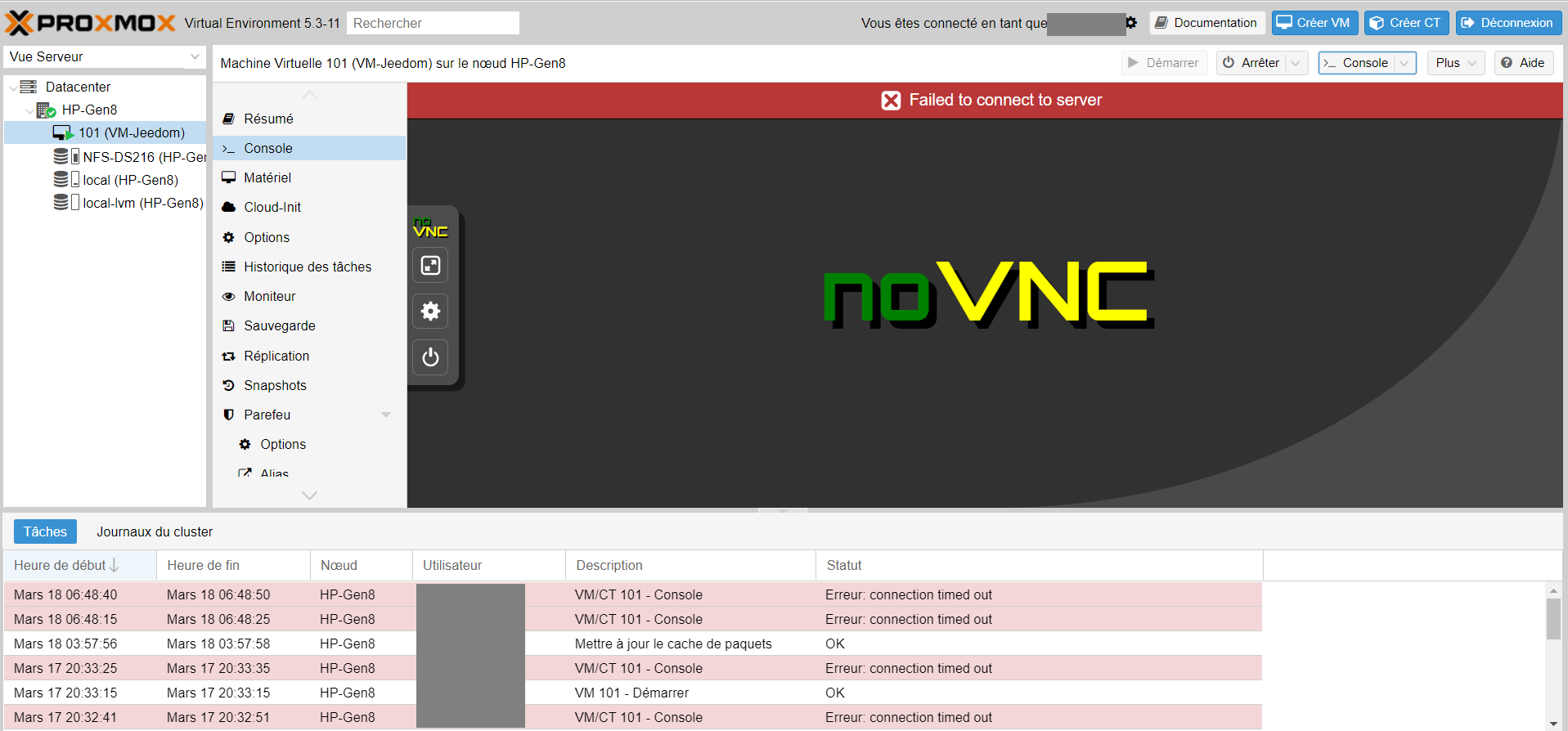Collapse the Datacenter tree node
Screen dimensions: 1568x731
(12, 87)
